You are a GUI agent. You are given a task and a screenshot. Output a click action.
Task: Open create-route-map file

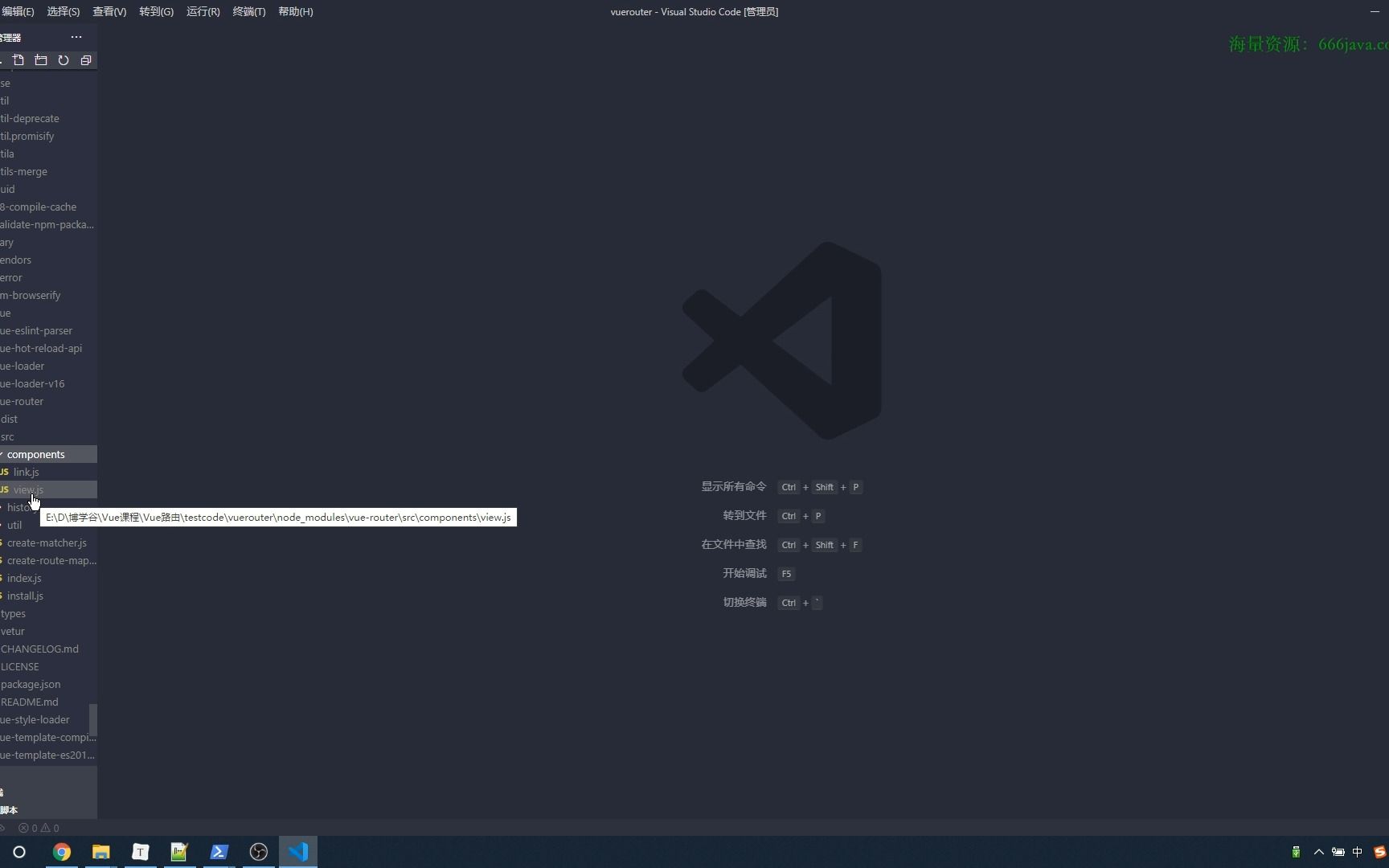pyautogui.click(x=48, y=560)
